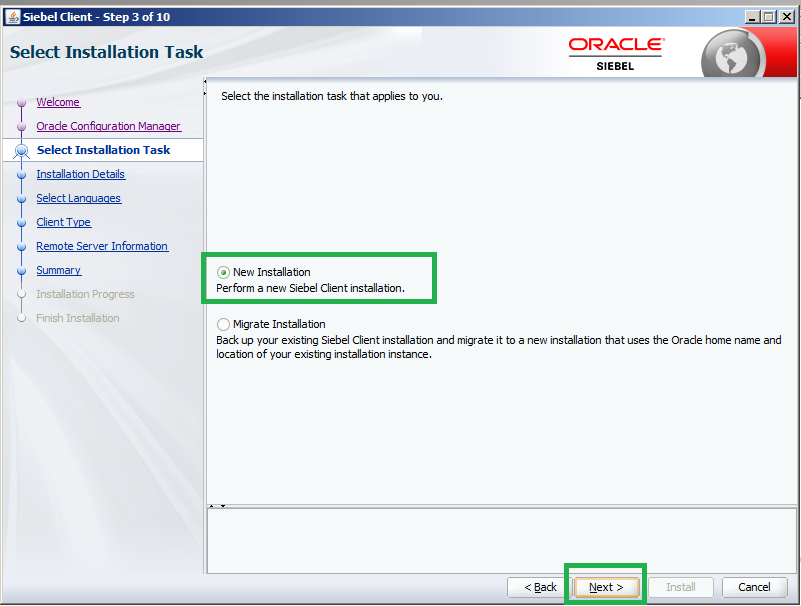Open the Oracle Configuration Manager step
801x606 pixels.
point(109,126)
